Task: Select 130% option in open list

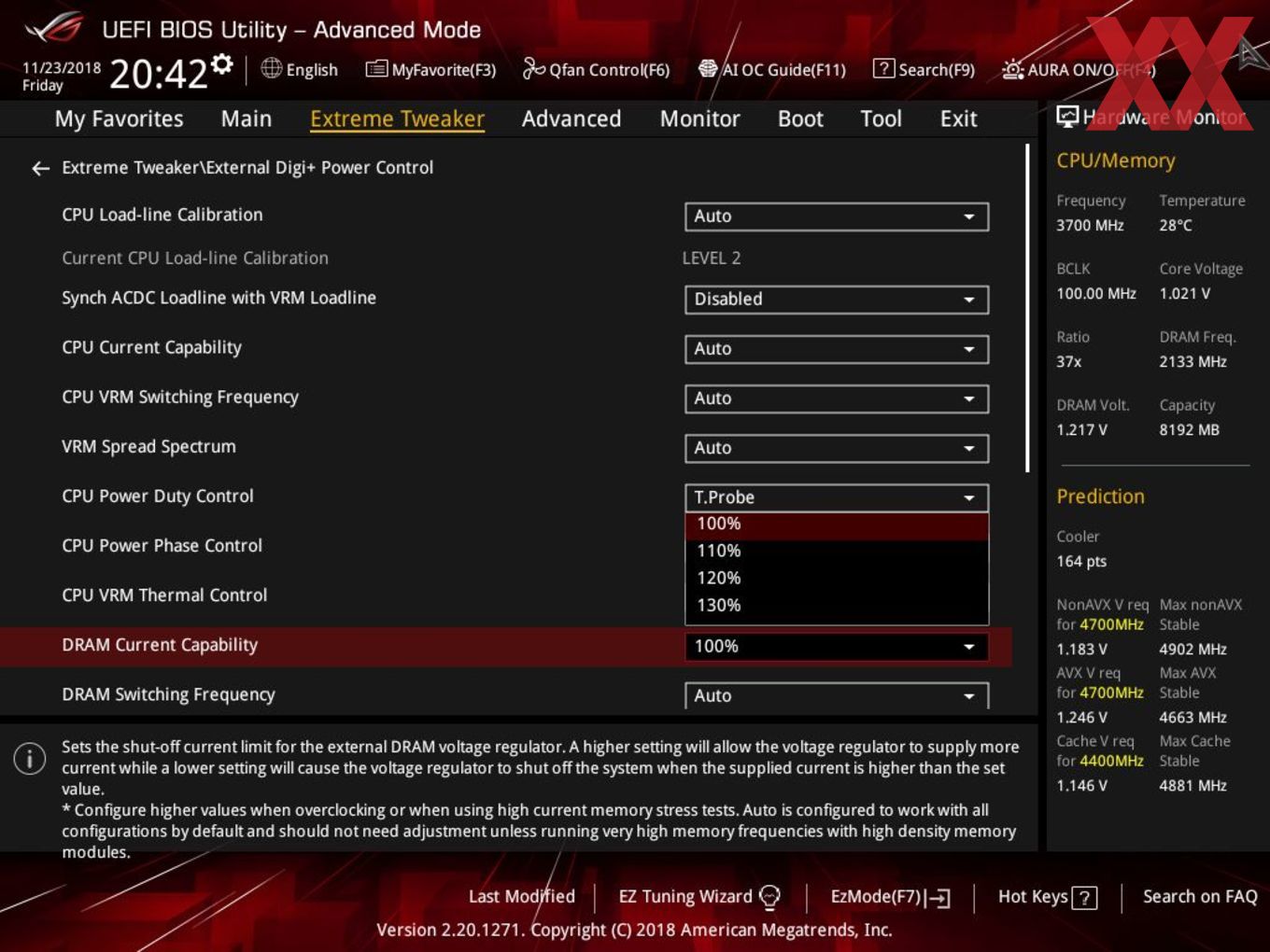Action: (837, 606)
